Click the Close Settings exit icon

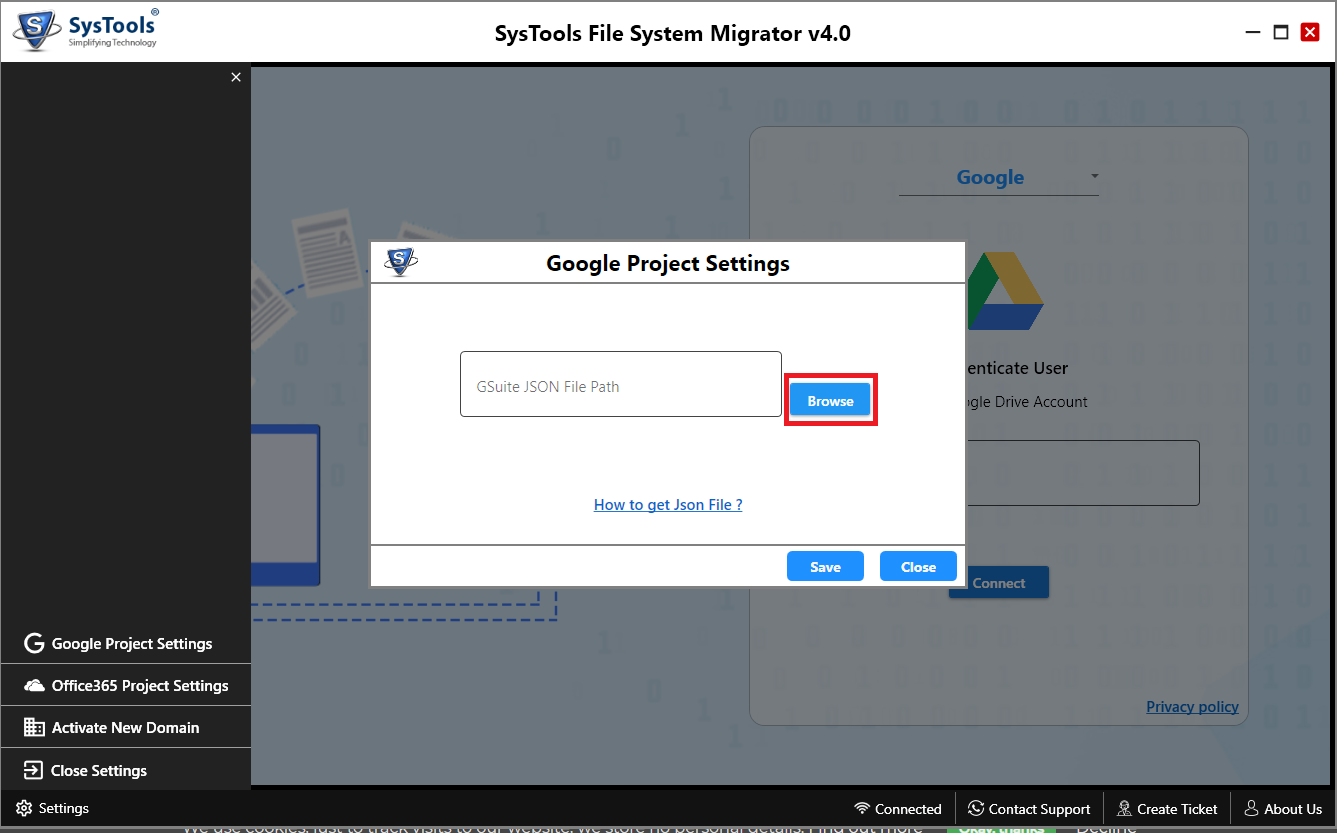point(34,770)
